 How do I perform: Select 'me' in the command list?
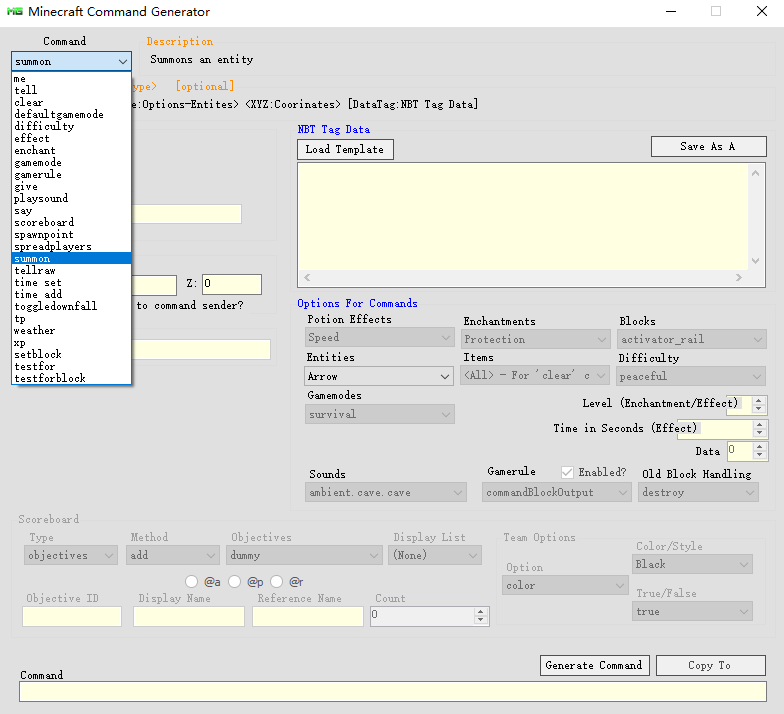[x=72, y=78]
